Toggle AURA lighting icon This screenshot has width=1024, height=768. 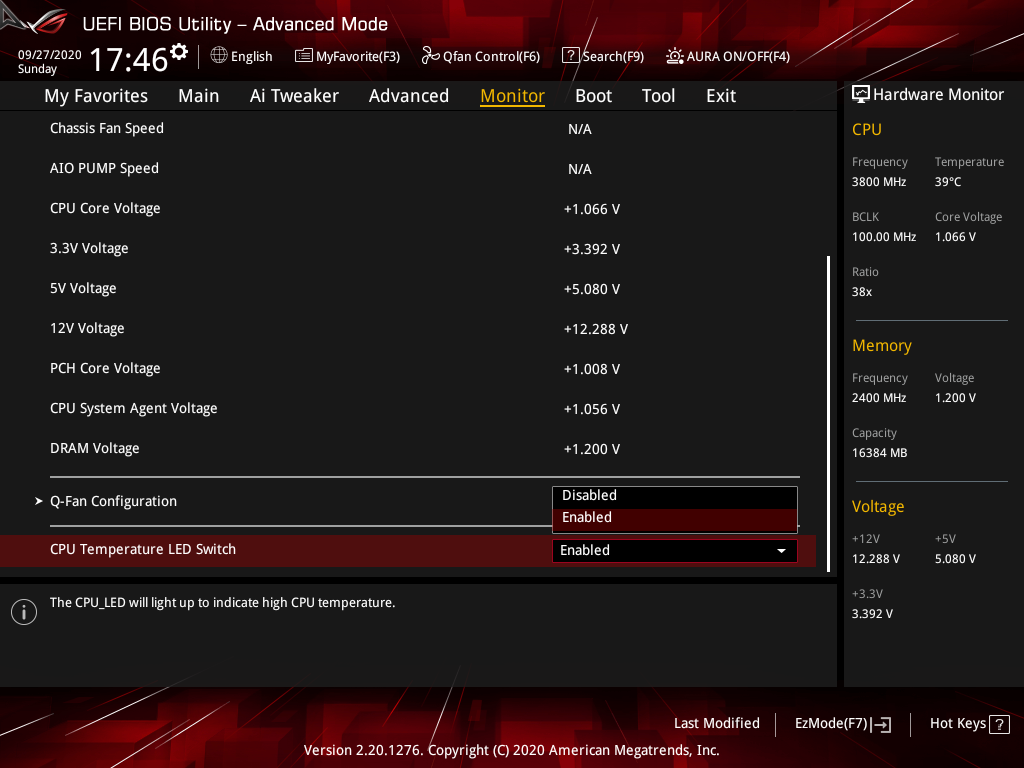click(675, 56)
